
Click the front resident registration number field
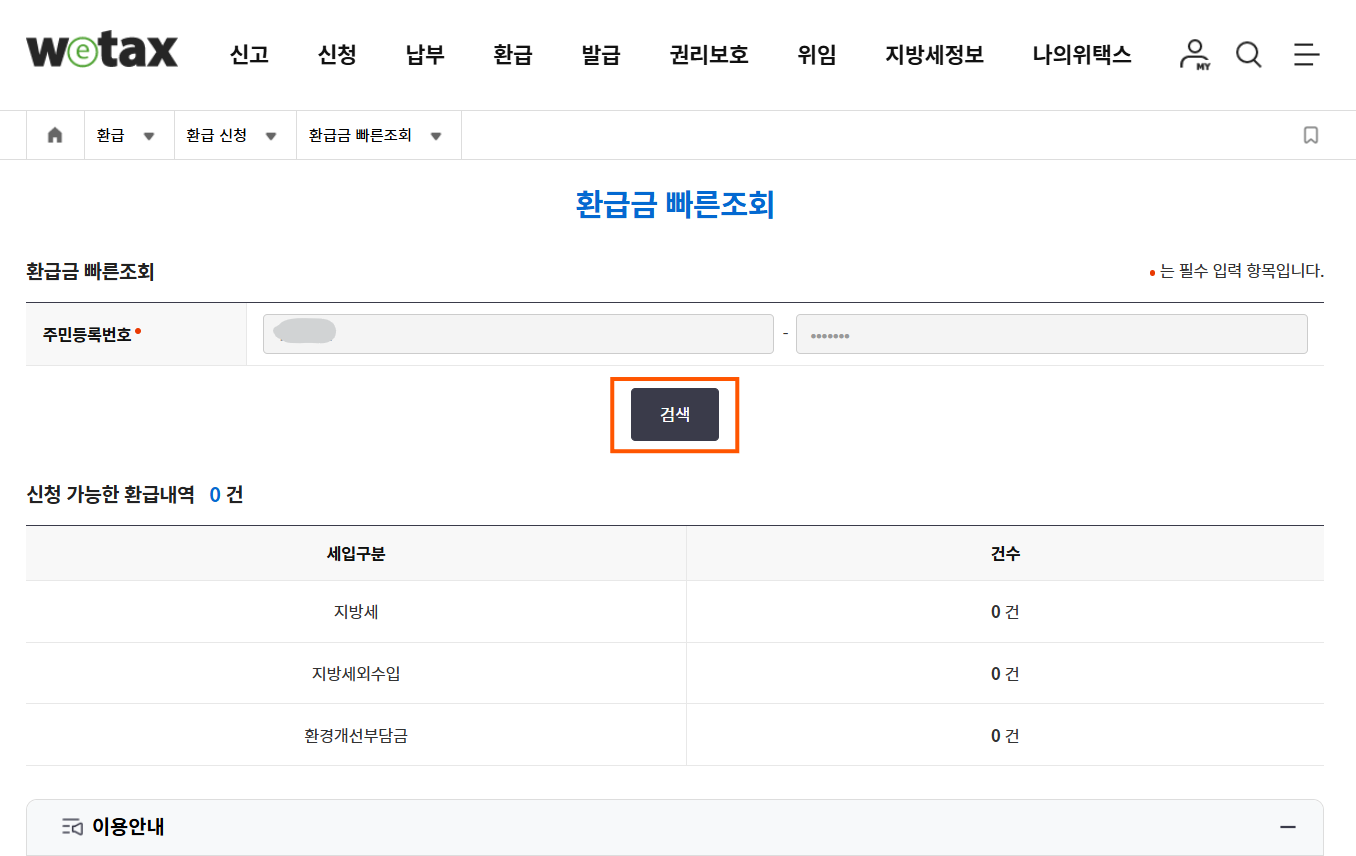[517, 333]
